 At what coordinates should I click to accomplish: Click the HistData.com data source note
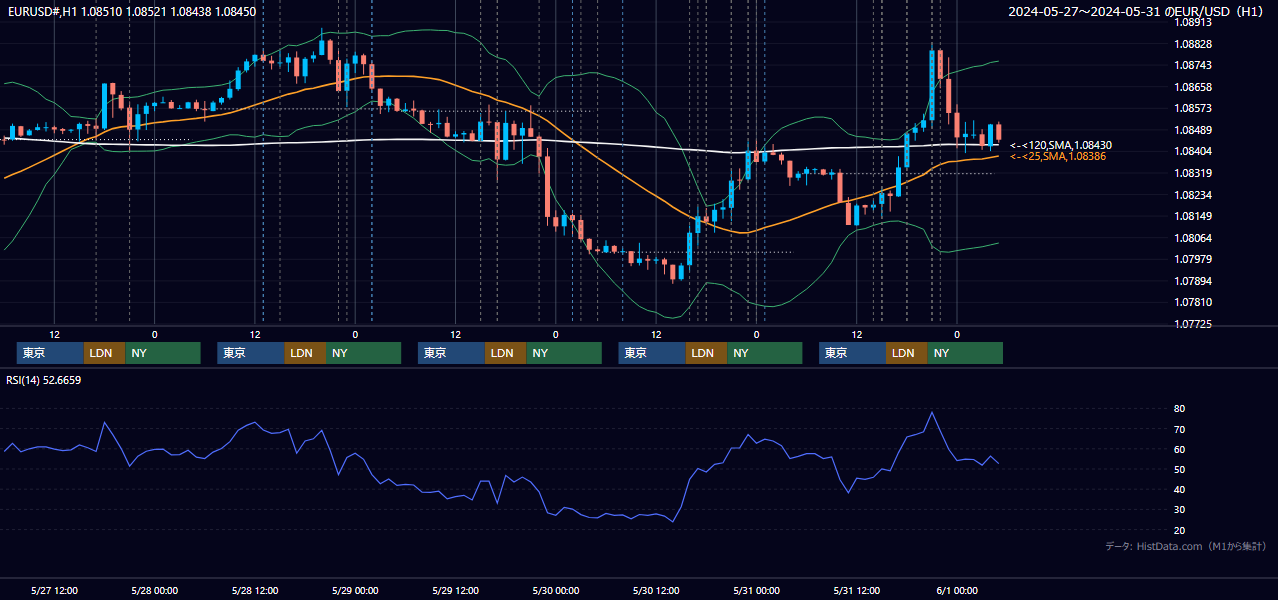(1186, 546)
